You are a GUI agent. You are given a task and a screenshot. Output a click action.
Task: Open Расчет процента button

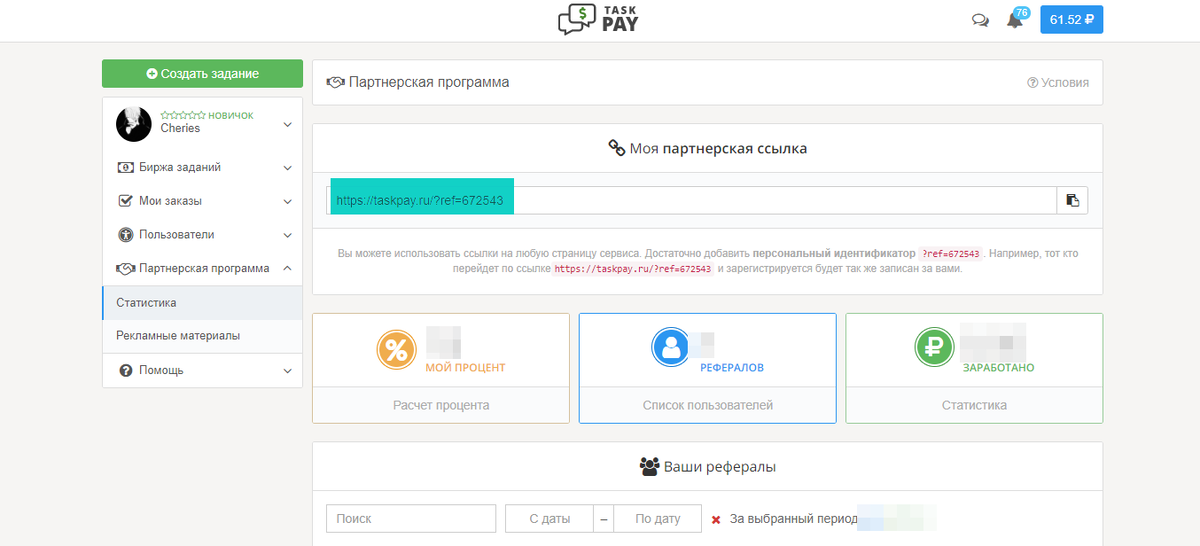[441, 405]
